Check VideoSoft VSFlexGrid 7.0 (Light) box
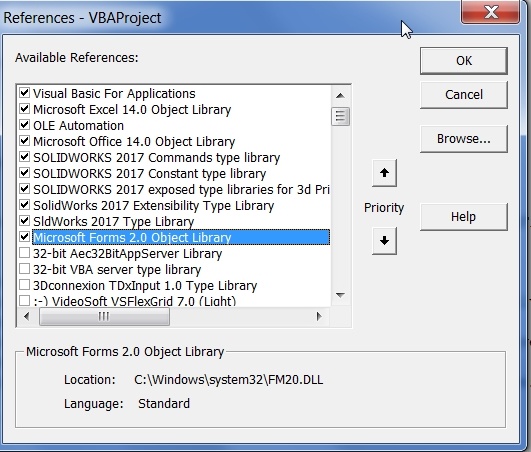531x452 pixels. pyautogui.click(x=24, y=300)
